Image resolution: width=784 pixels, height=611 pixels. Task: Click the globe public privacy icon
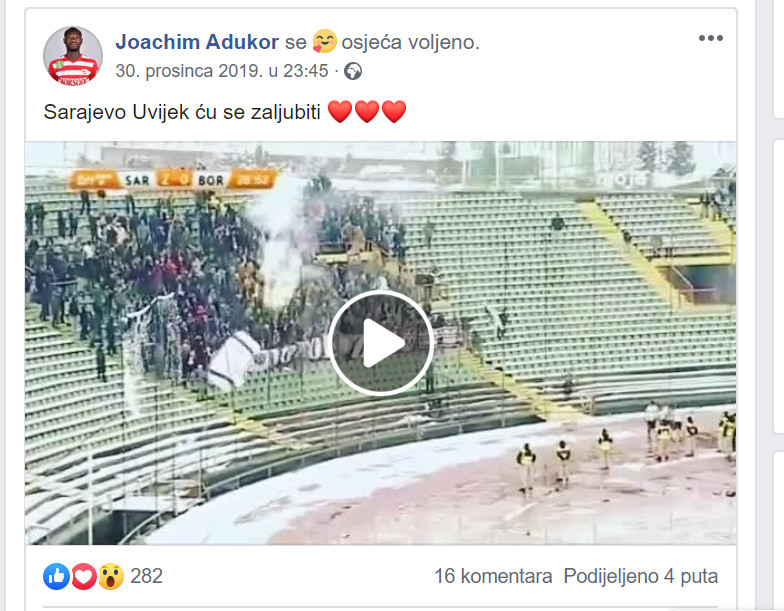tap(353, 72)
